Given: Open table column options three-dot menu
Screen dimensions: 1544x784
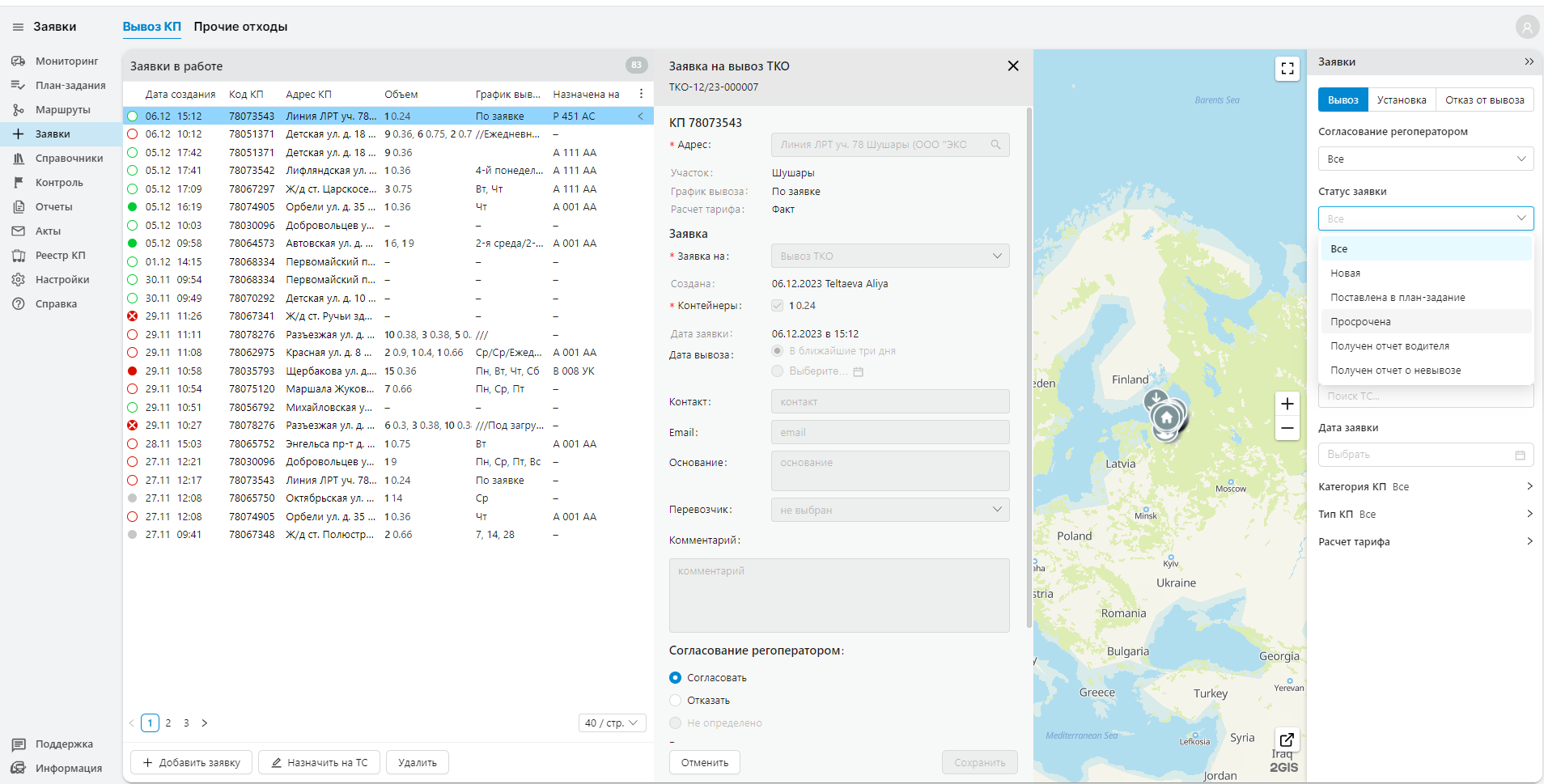Looking at the screenshot, I should coord(641,94).
